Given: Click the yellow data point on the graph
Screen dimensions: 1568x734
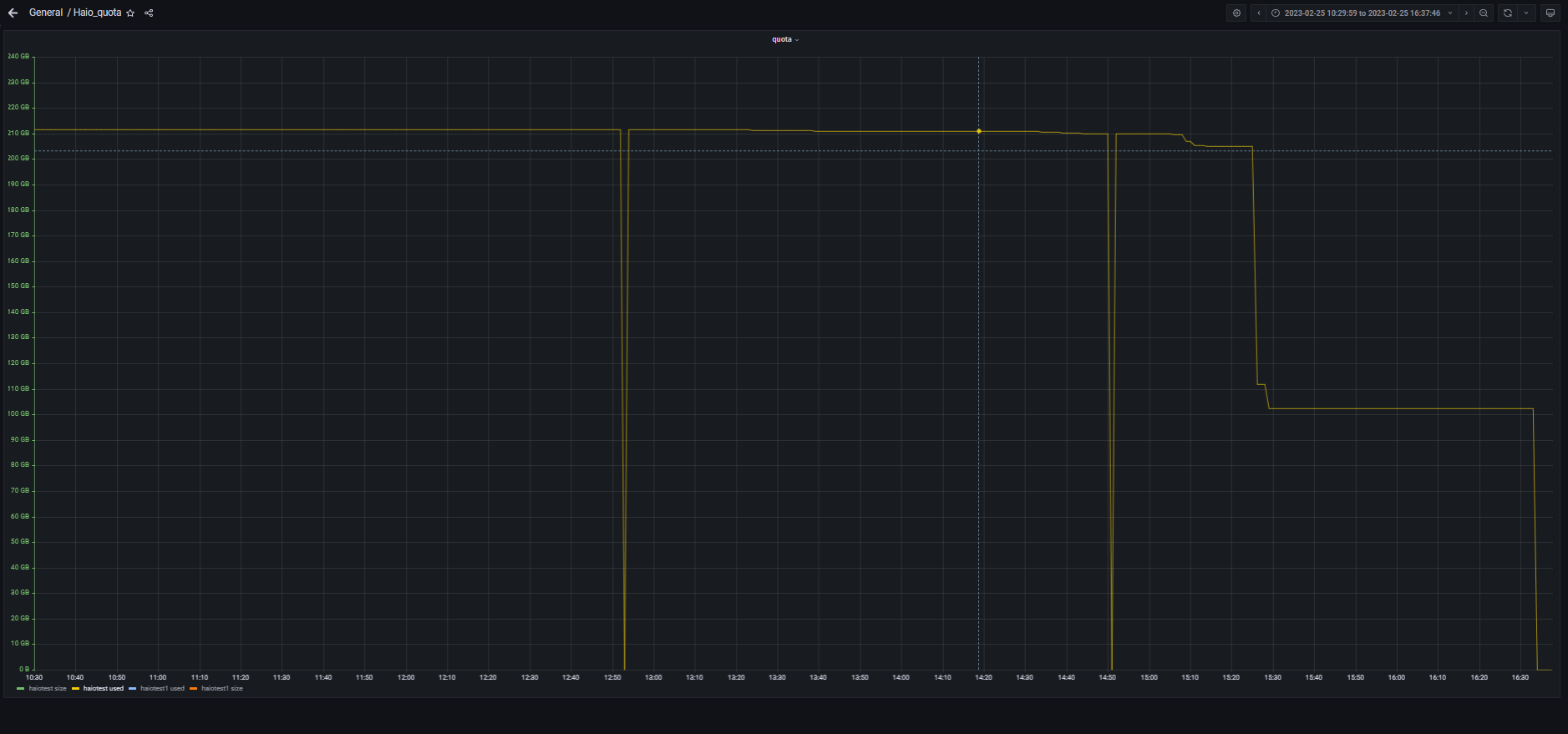Looking at the screenshot, I should tap(979, 131).
